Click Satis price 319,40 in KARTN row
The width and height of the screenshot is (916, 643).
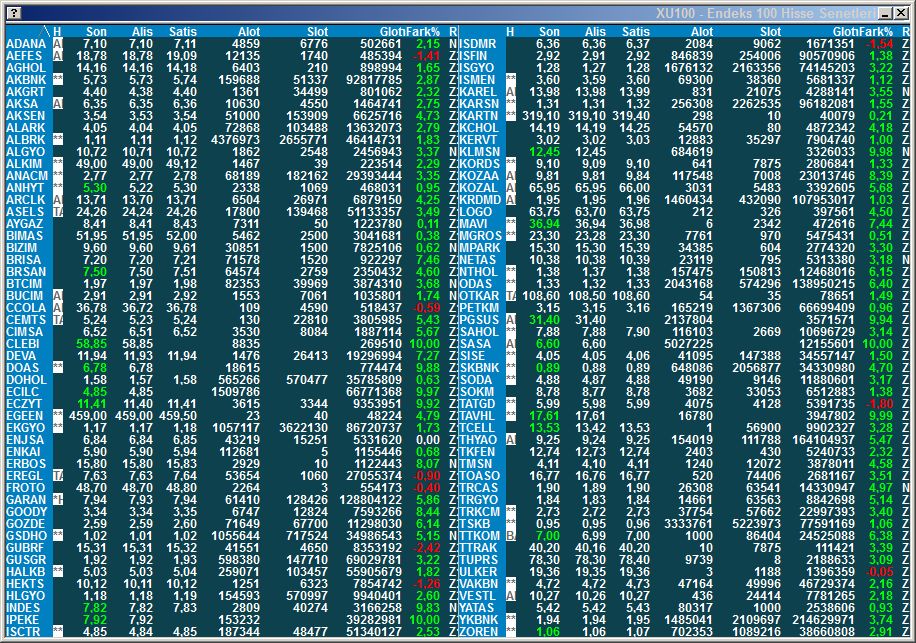coord(631,116)
